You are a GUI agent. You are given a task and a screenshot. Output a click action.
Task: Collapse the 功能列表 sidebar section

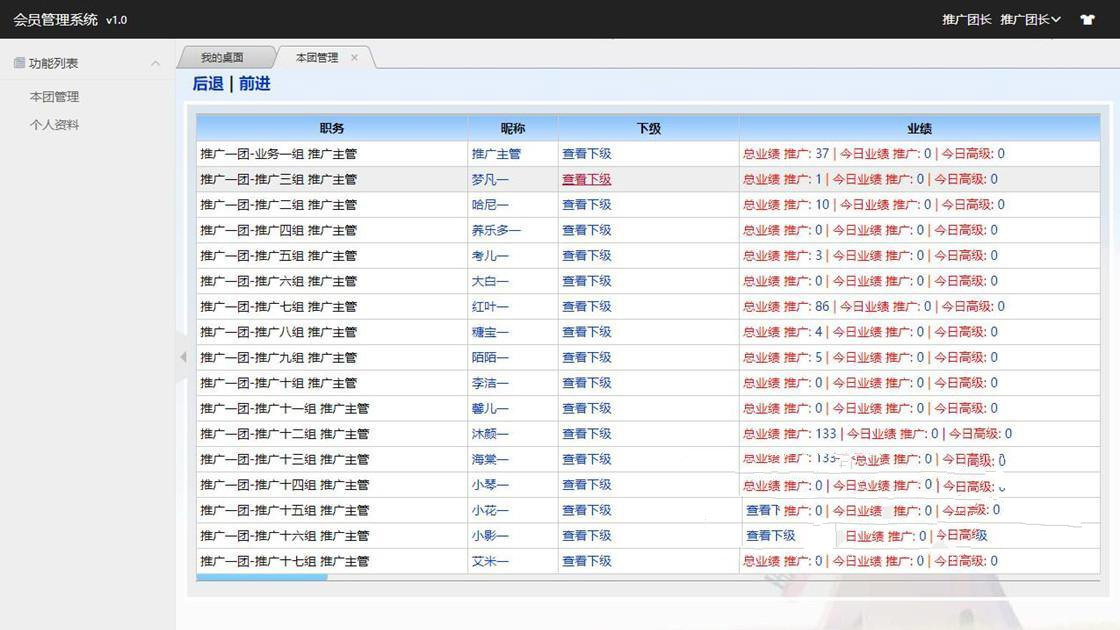coord(155,64)
